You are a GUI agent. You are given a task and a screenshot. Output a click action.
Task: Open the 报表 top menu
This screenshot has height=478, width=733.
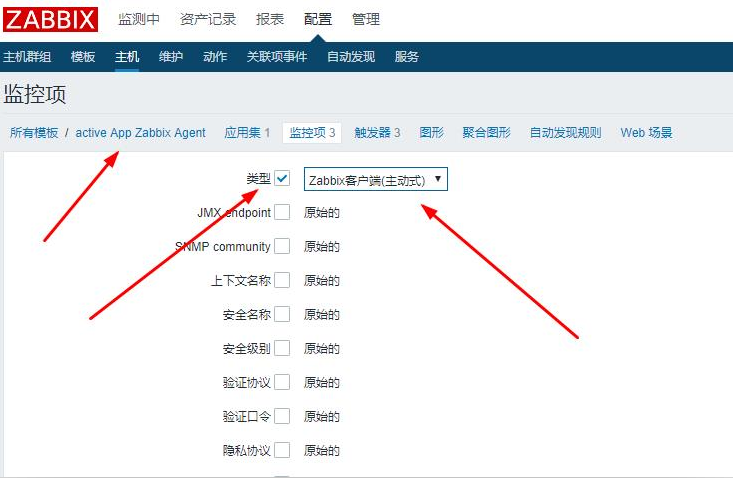(x=270, y=19)
